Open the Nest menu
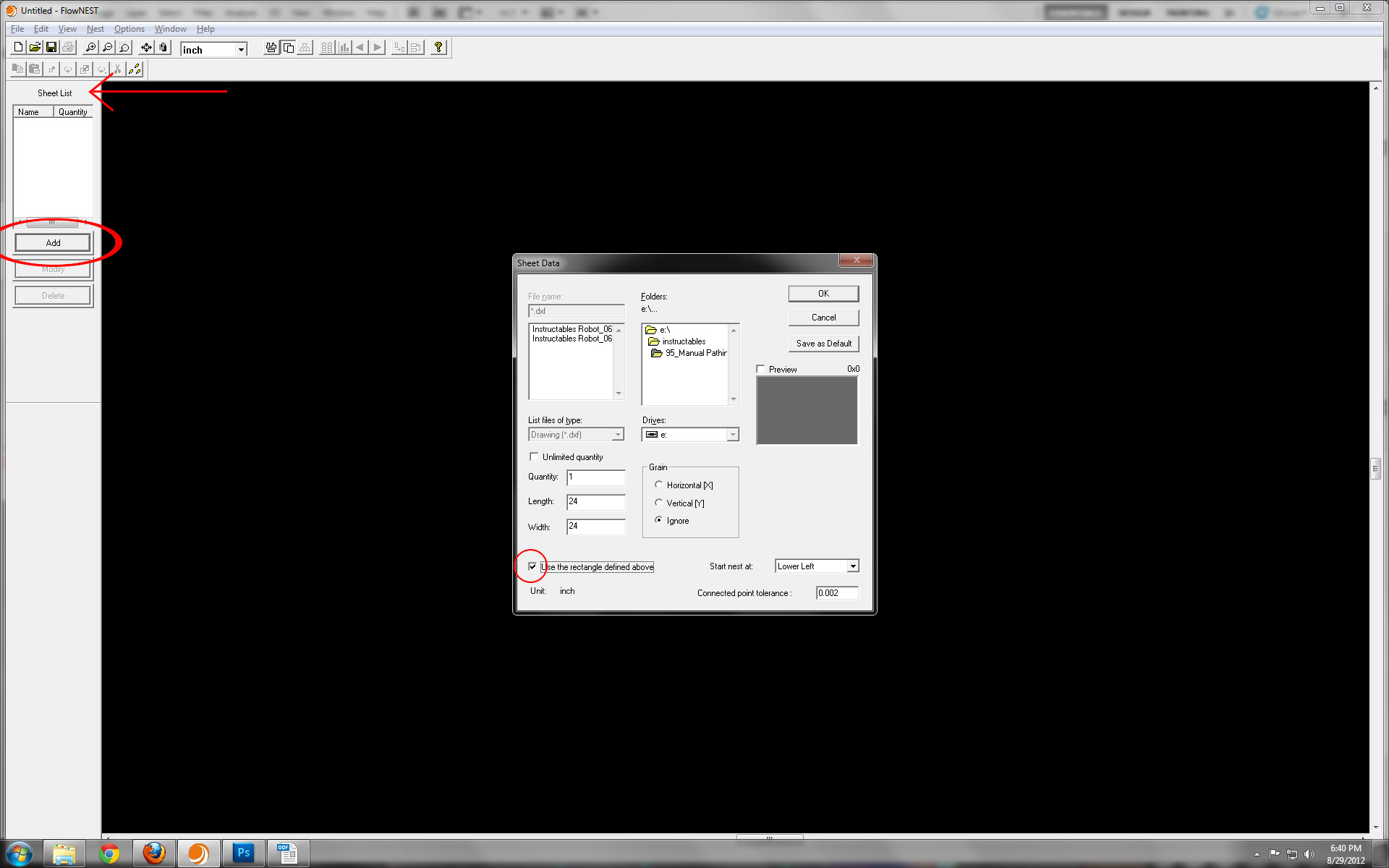Viewport: 1389px width, 868px height. point(95,29)
